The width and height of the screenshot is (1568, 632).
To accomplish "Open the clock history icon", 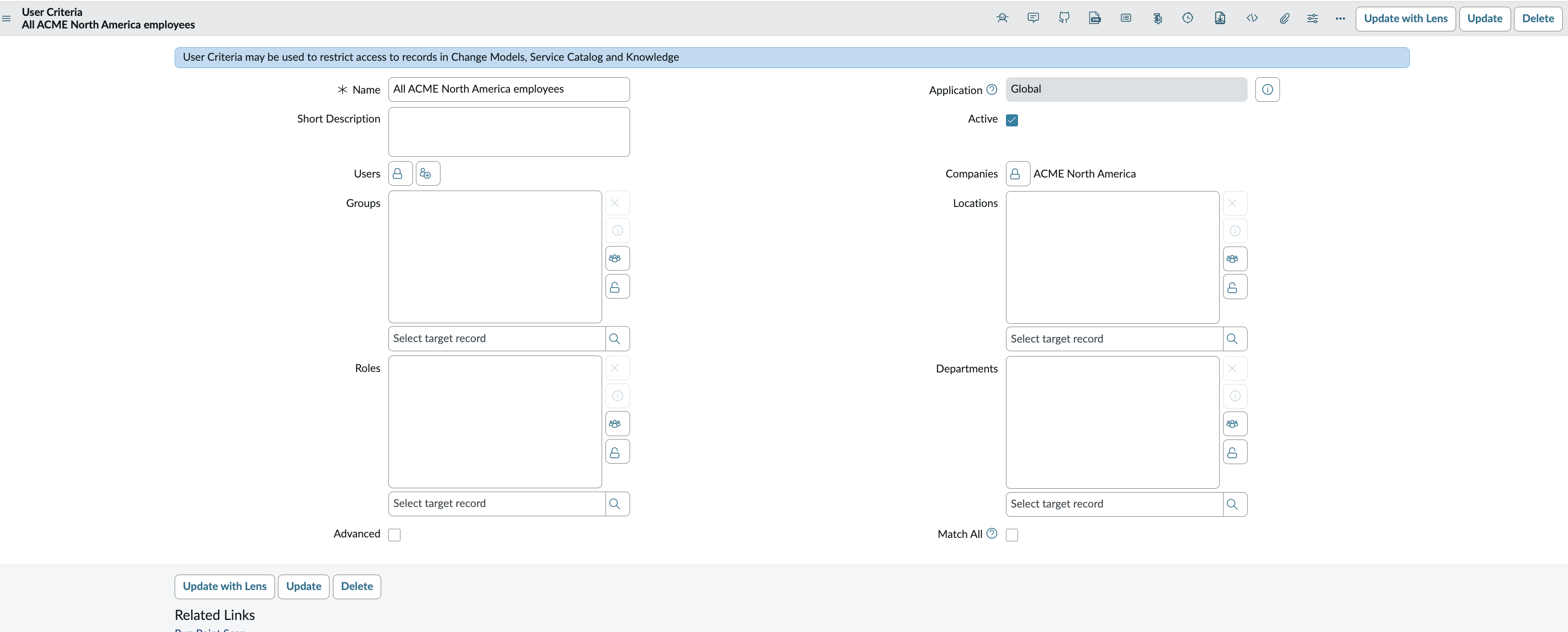I will click(x=1187, y=18).
